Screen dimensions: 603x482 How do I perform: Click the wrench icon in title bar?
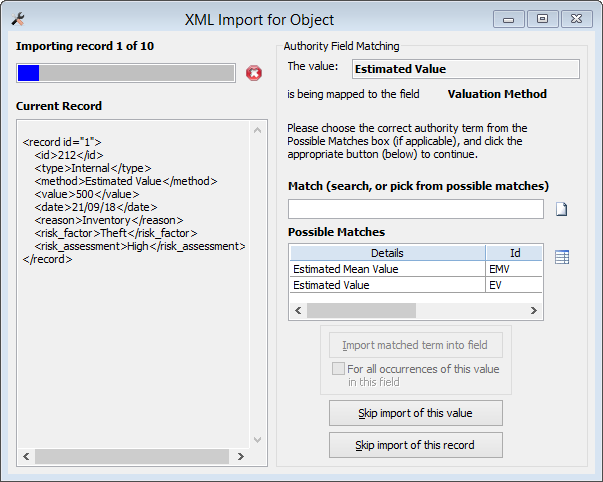coord(18,18)
